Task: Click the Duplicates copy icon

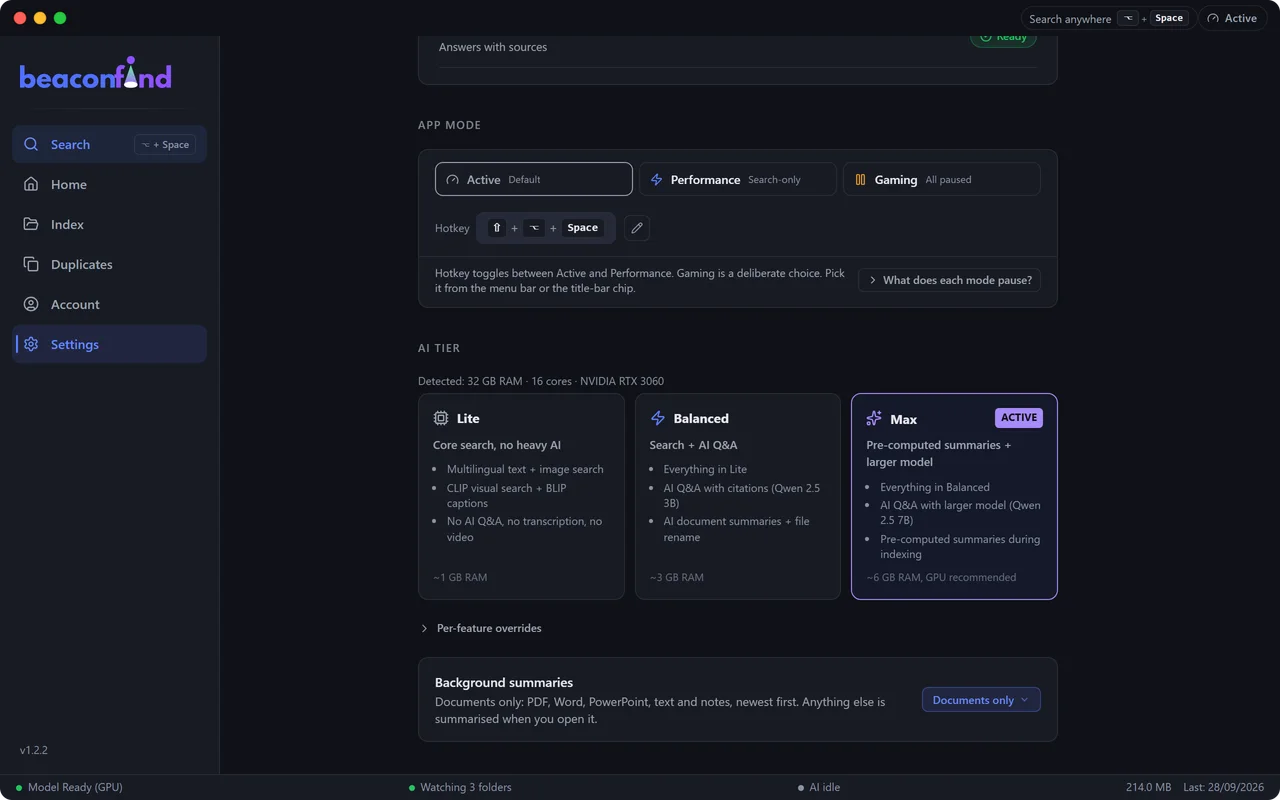Action: coord(31,264)
